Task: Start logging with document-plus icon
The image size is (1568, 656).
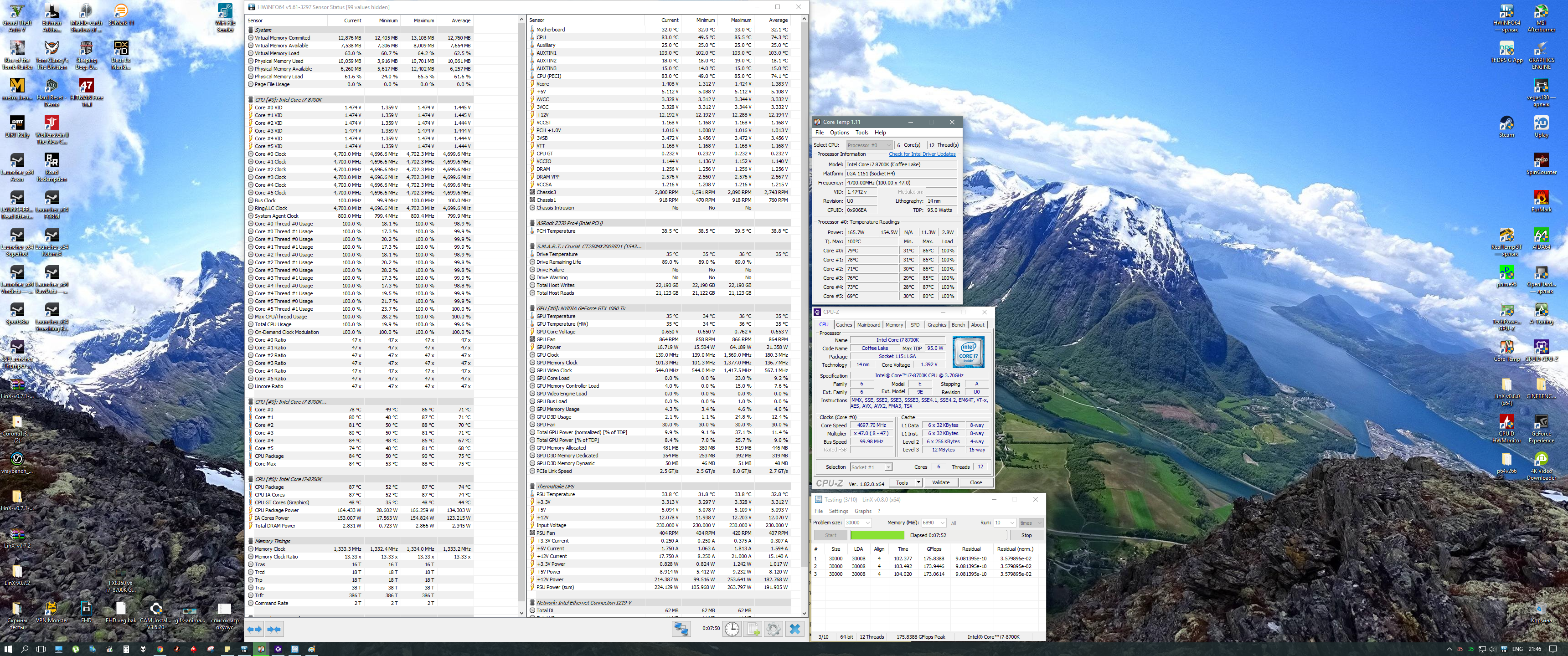Action: pyautogui.click(x=753, y=629)
